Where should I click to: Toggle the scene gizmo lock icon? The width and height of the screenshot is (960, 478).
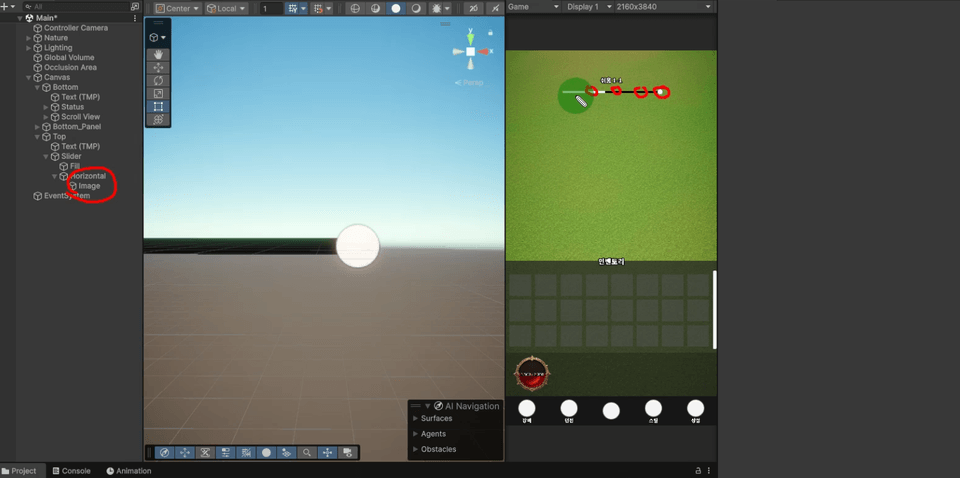pos(490,32)
